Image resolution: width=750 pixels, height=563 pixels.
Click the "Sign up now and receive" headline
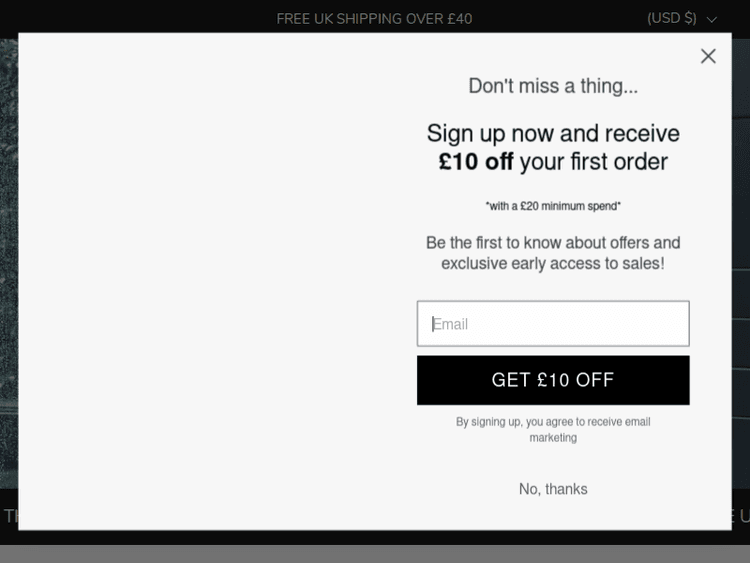click(x=553, y=133)
